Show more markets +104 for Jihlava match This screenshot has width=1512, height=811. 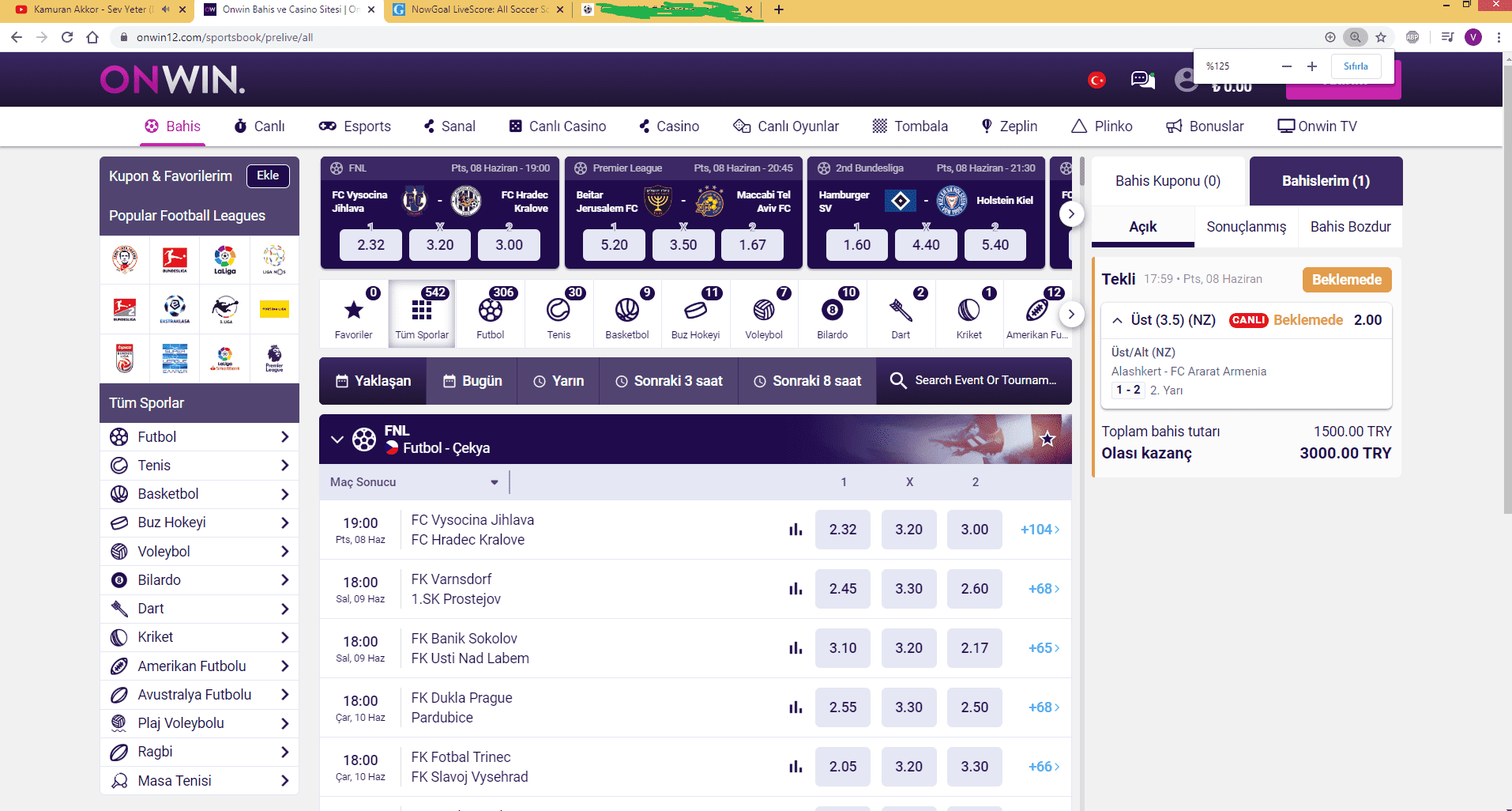pyautogui.click(x=1040, y=530)
